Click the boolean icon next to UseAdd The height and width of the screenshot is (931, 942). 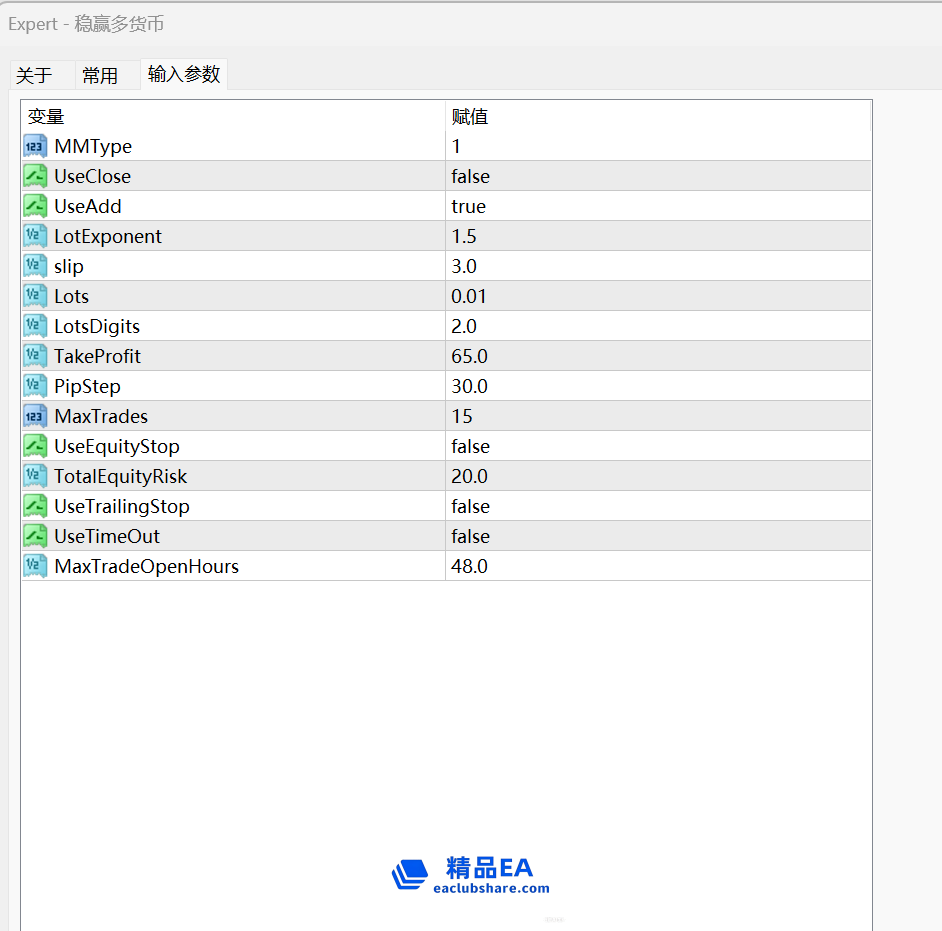pyautogui.click(x=35, y=206)
